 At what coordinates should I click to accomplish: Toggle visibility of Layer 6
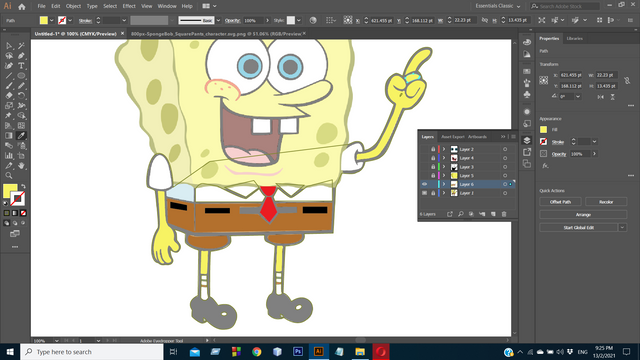pyautogui.click(x=424, y=184)
